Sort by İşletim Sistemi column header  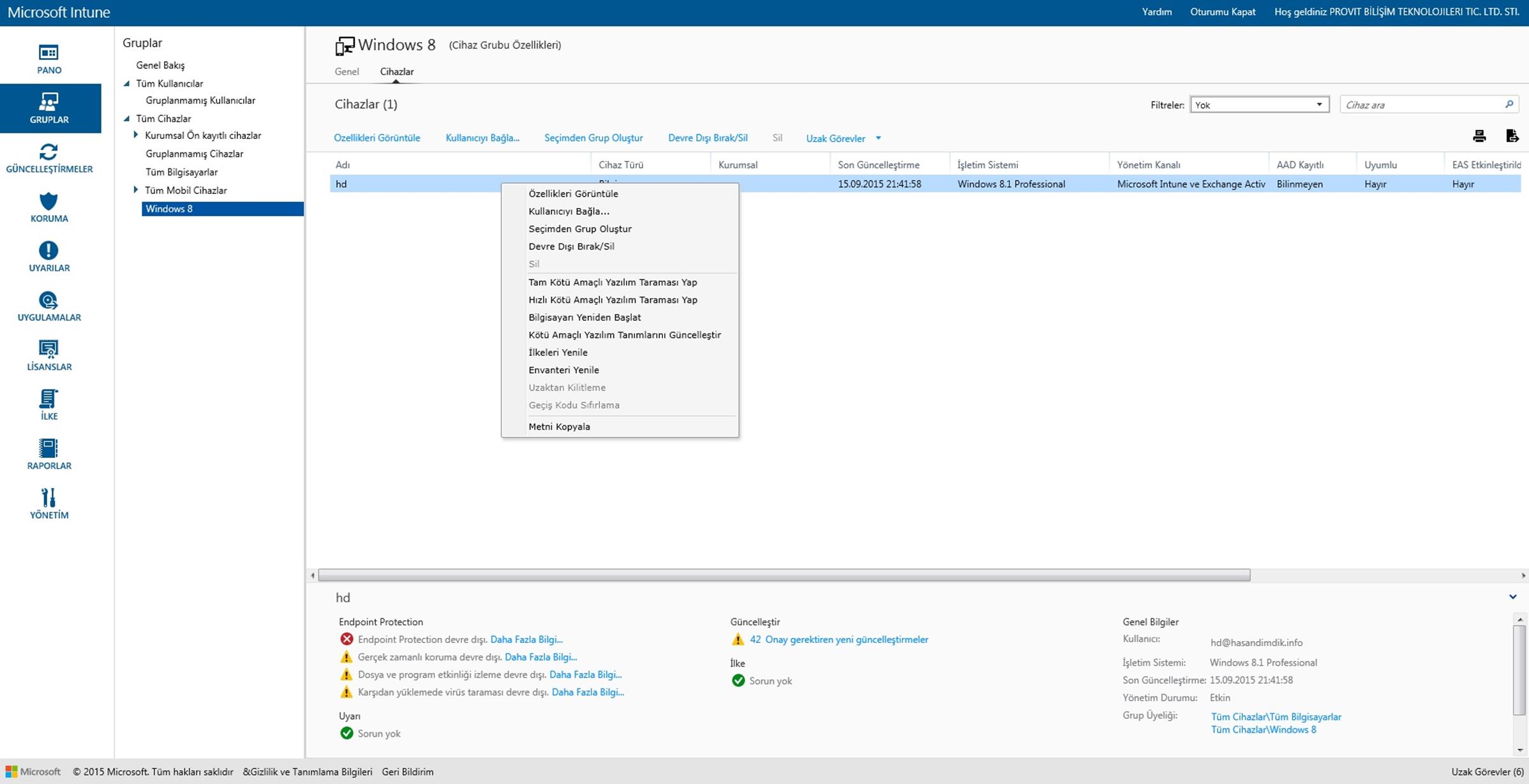[x=988, y=165]
